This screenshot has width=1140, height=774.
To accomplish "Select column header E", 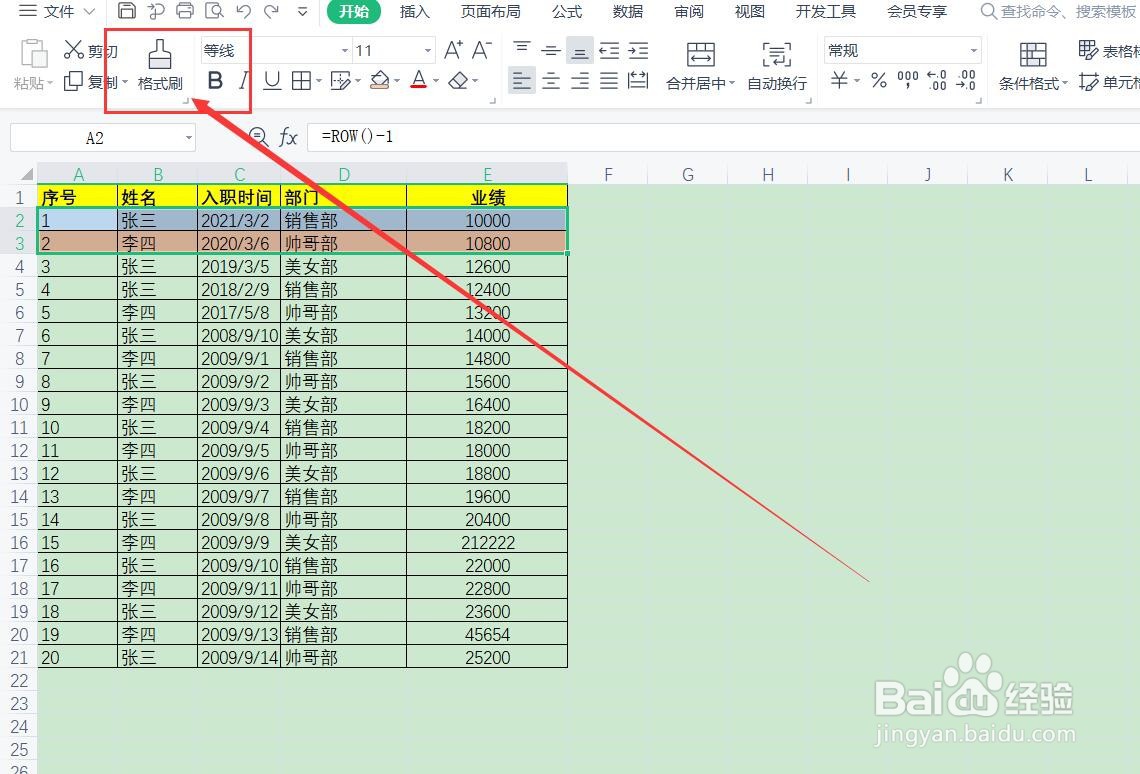I will 487,174.
